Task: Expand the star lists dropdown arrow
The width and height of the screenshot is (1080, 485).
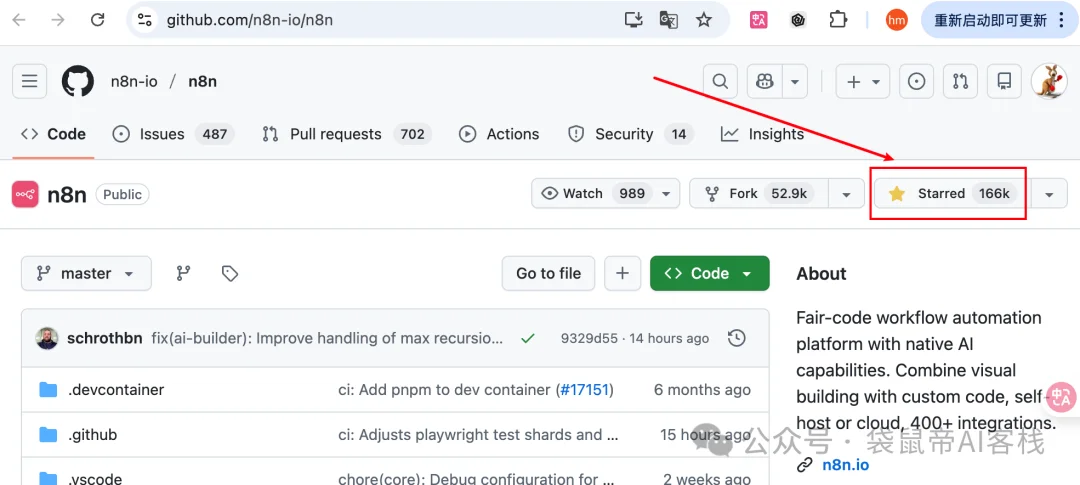Action: pyautogui.click(x=1049, y=194)
